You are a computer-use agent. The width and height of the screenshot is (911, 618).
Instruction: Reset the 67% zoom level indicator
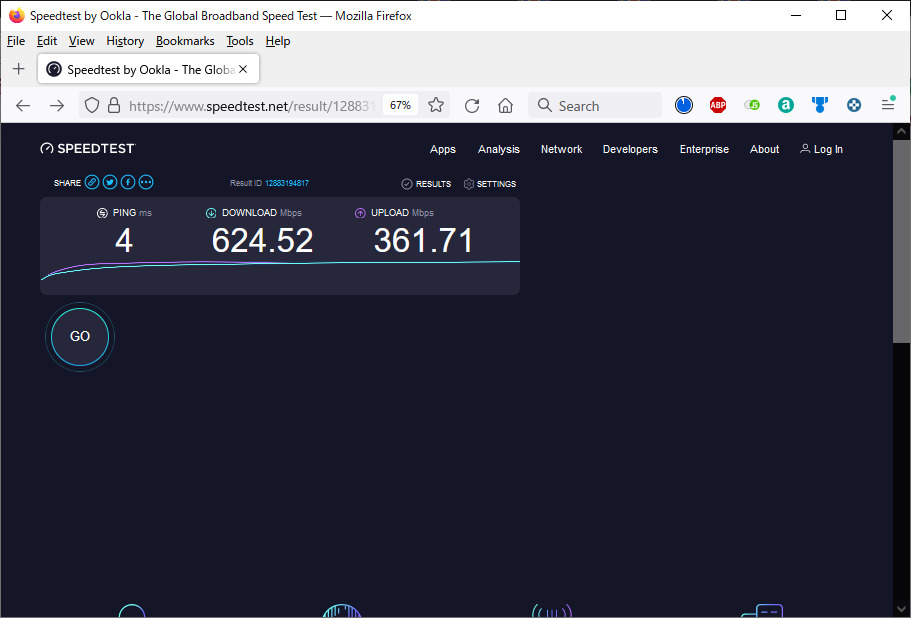pyautogui.click(x=400, y=105)
